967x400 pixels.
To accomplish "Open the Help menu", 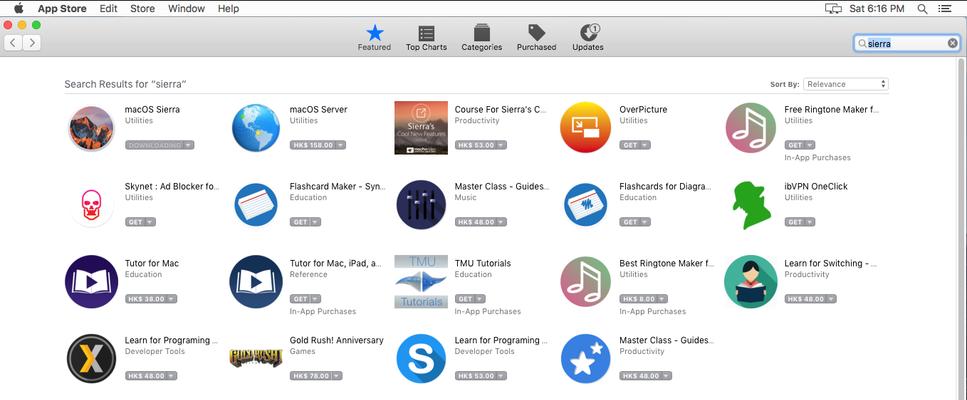I will tap(228, 9).
